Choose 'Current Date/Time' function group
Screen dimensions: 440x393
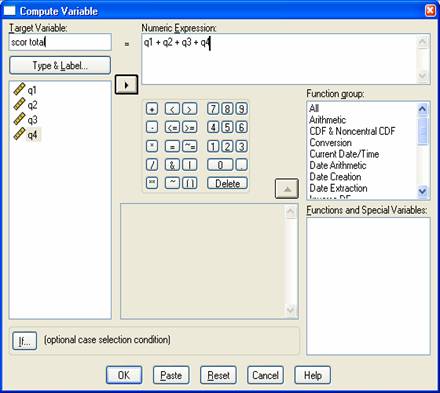click(344, 154)
